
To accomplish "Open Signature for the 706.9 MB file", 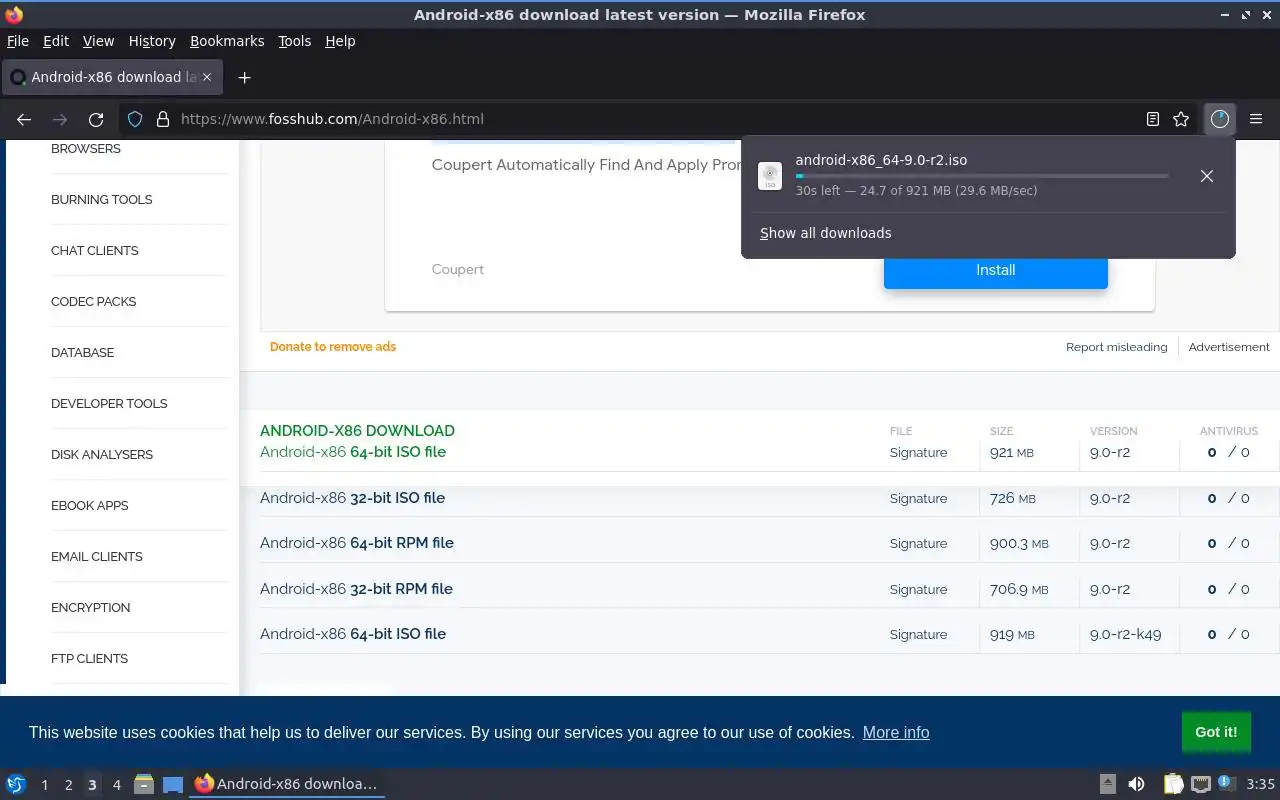I will coord(918,590).
